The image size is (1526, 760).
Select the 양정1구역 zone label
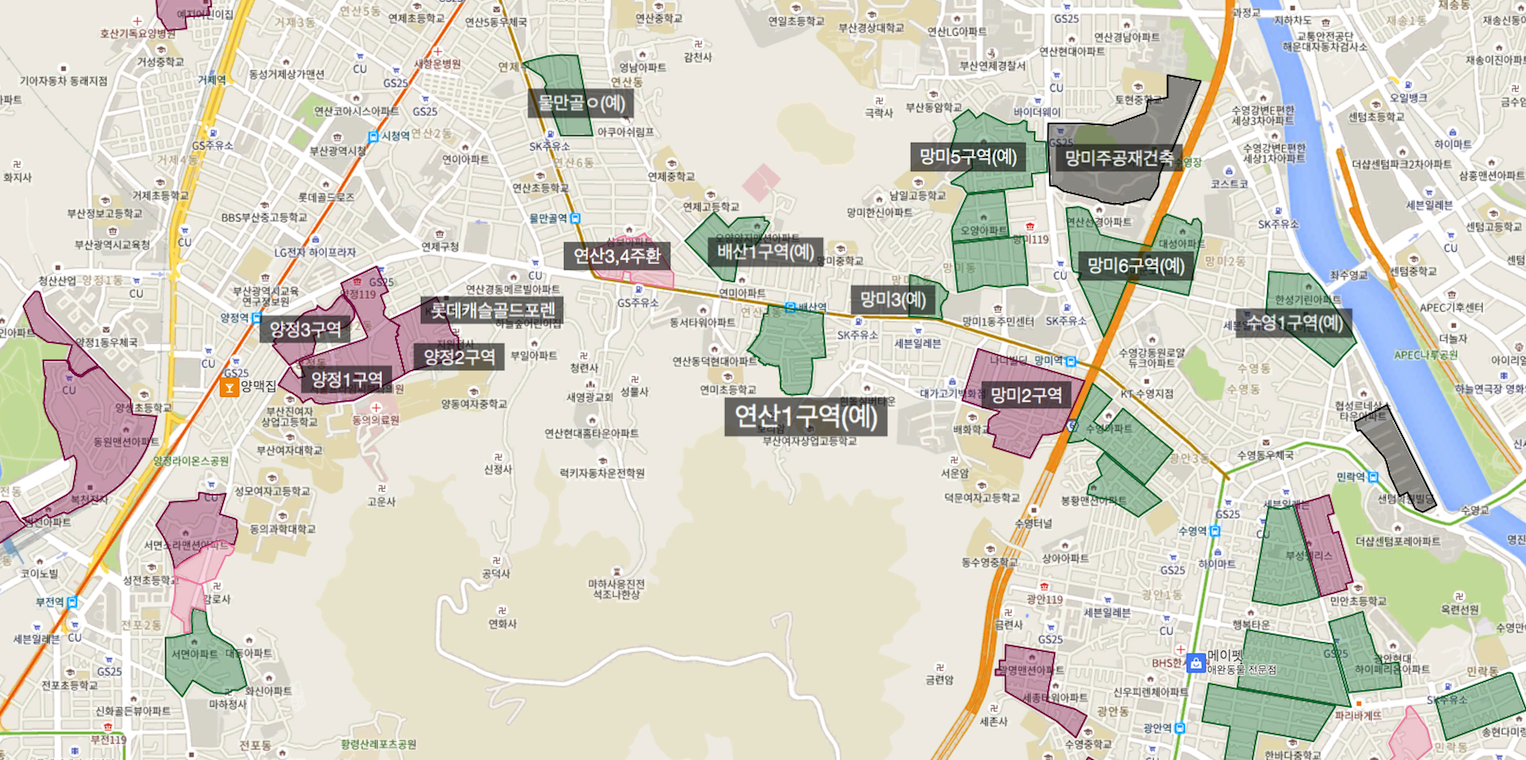347,380
